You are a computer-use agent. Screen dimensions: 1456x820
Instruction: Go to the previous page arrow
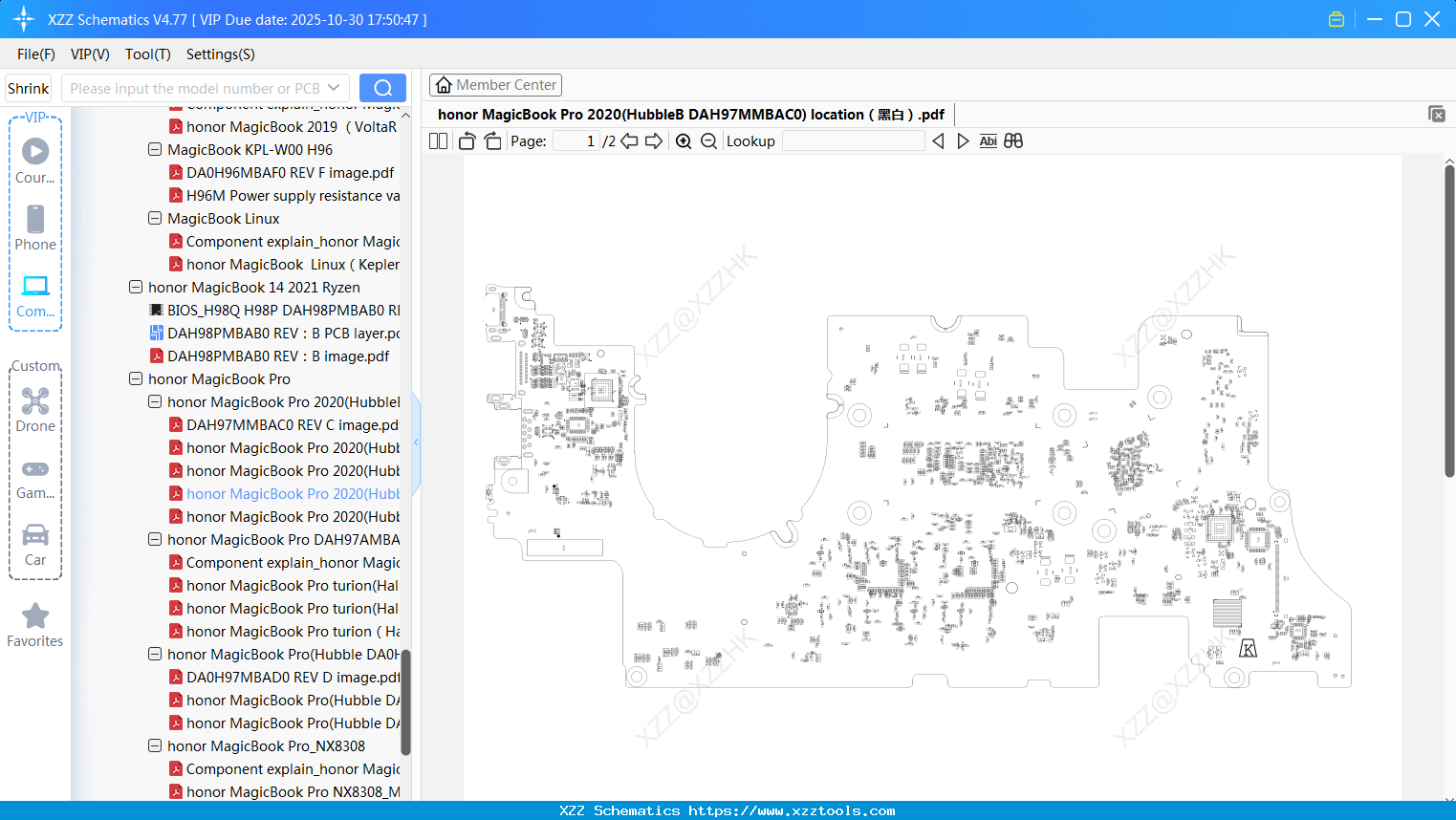[x=629, y=141]
